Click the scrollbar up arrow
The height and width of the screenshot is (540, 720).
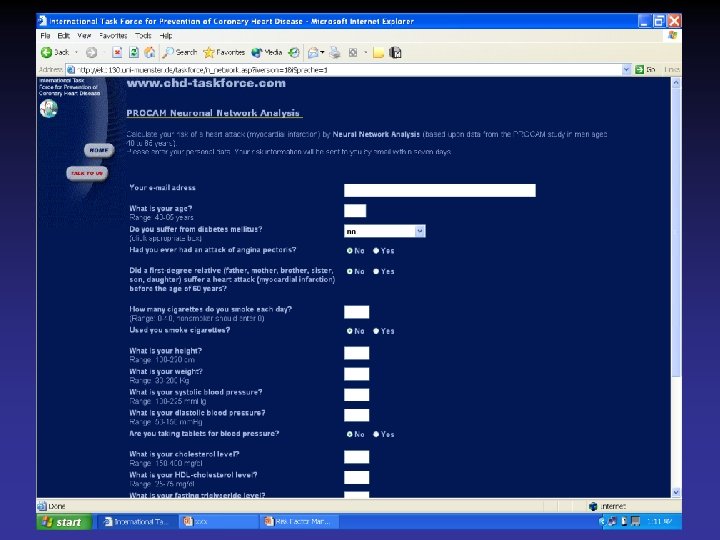click(676, 83)
